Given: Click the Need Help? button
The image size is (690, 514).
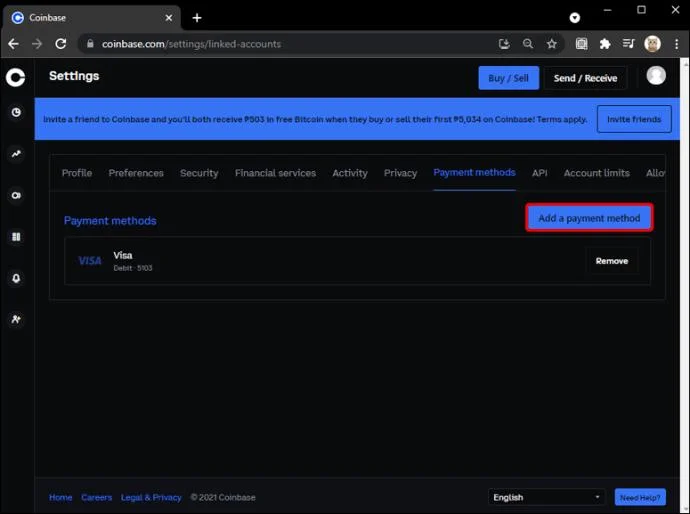Looking at the screenshot, I should coord(640,498).
